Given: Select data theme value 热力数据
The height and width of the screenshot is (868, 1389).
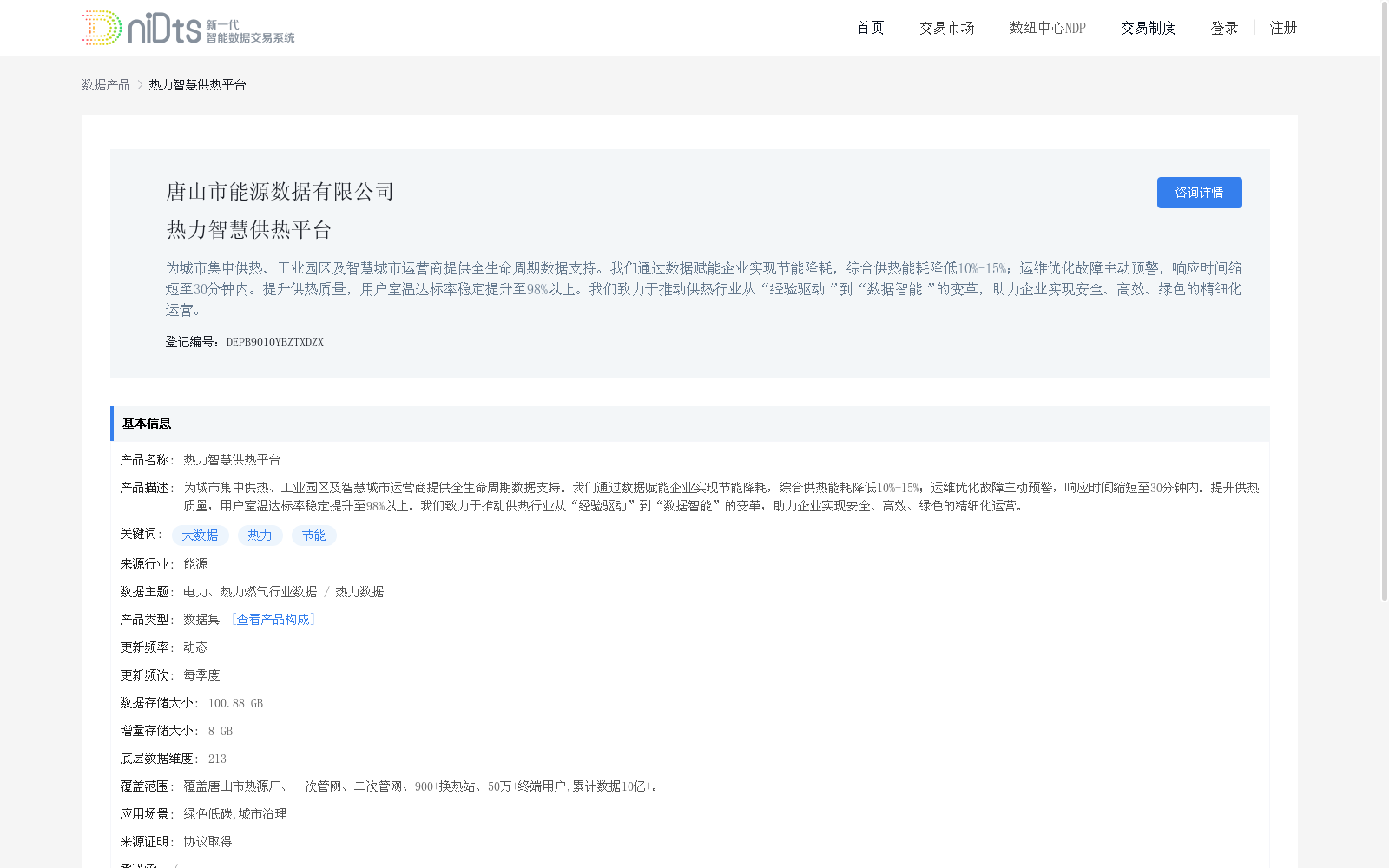Looking at the screenshot, I should (359, 591).
